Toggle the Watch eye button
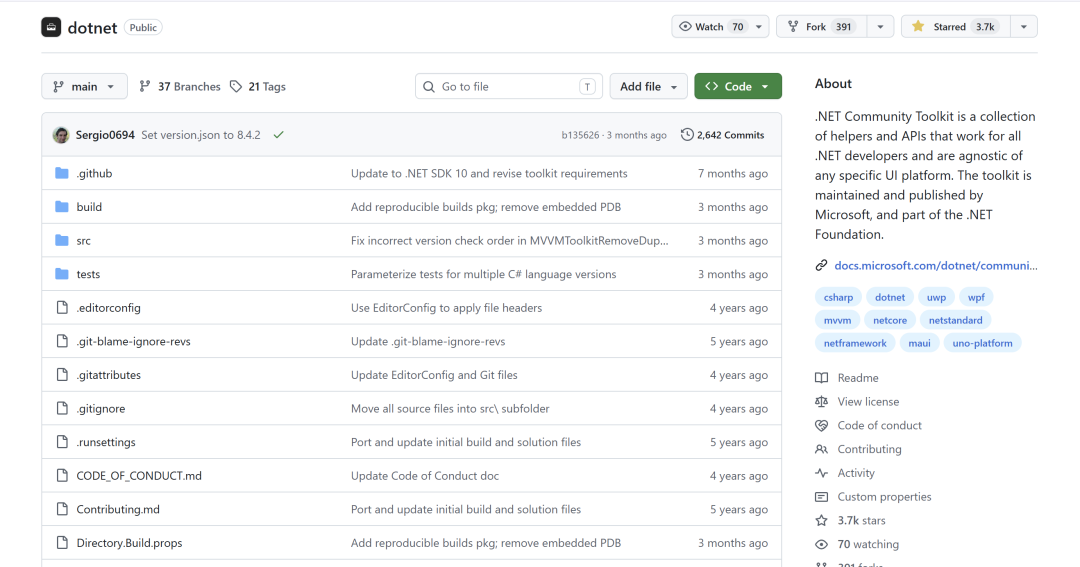The height and width of the screenshot is (567, 1080). click(x=712, y=27)
